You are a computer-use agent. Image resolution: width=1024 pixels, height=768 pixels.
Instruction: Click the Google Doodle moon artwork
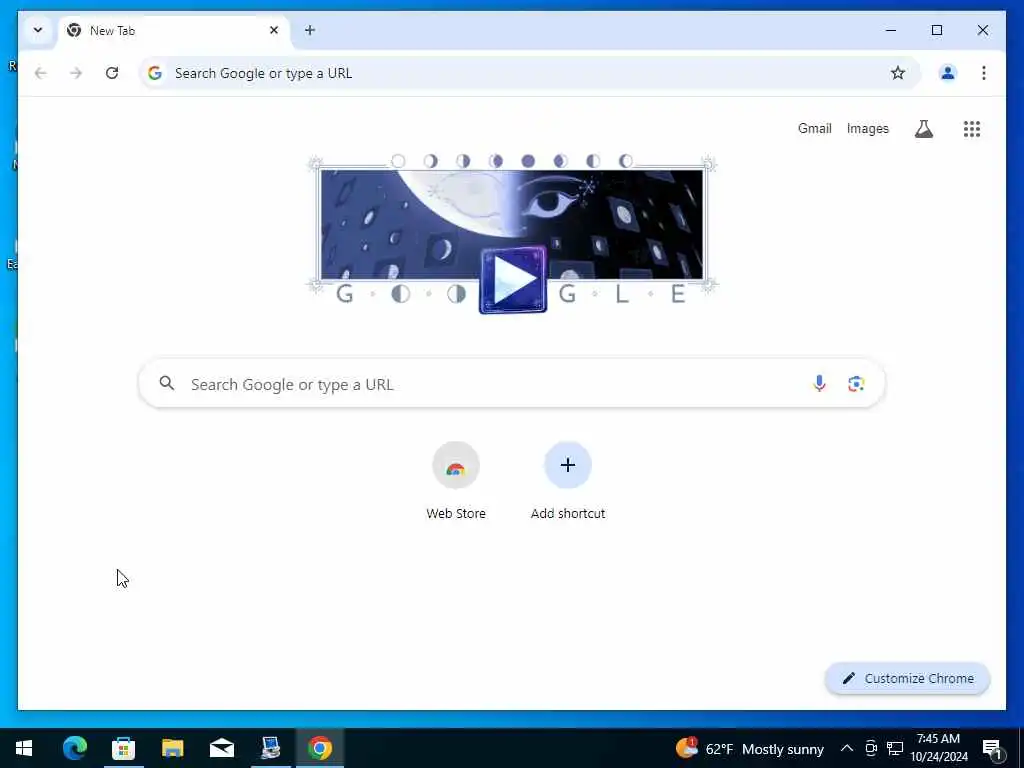[513, 223]
